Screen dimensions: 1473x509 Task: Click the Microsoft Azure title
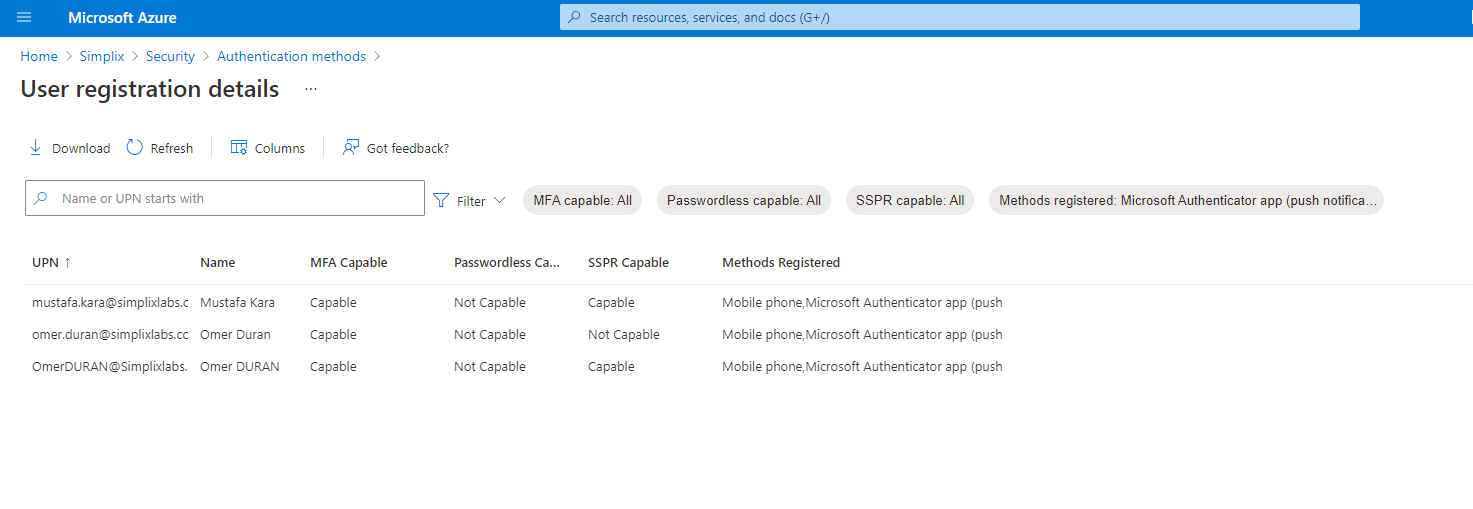click(x=122, y=18)
